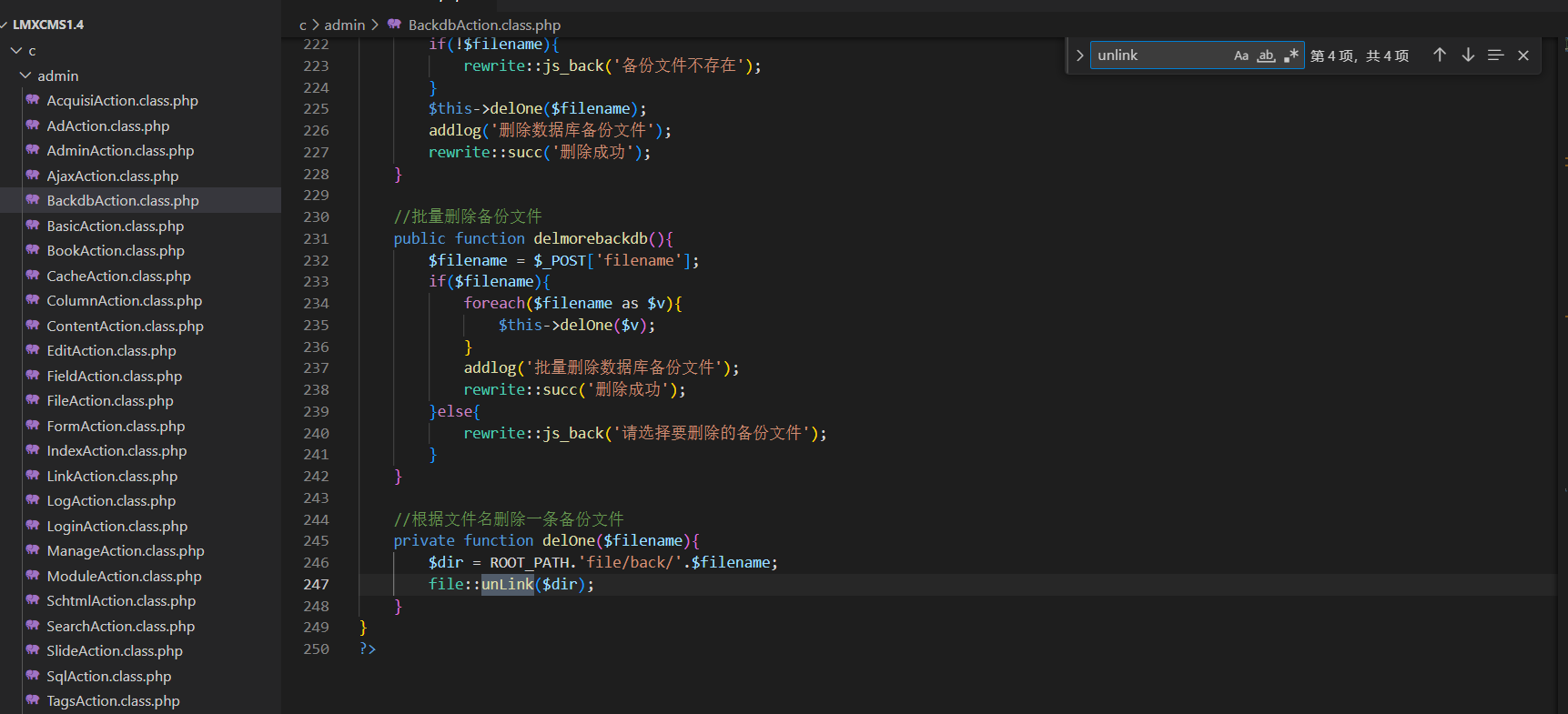Click breadcrumb BackdbAction.class.php
The width and height of the screenshot is (1568, 714).
484,25
